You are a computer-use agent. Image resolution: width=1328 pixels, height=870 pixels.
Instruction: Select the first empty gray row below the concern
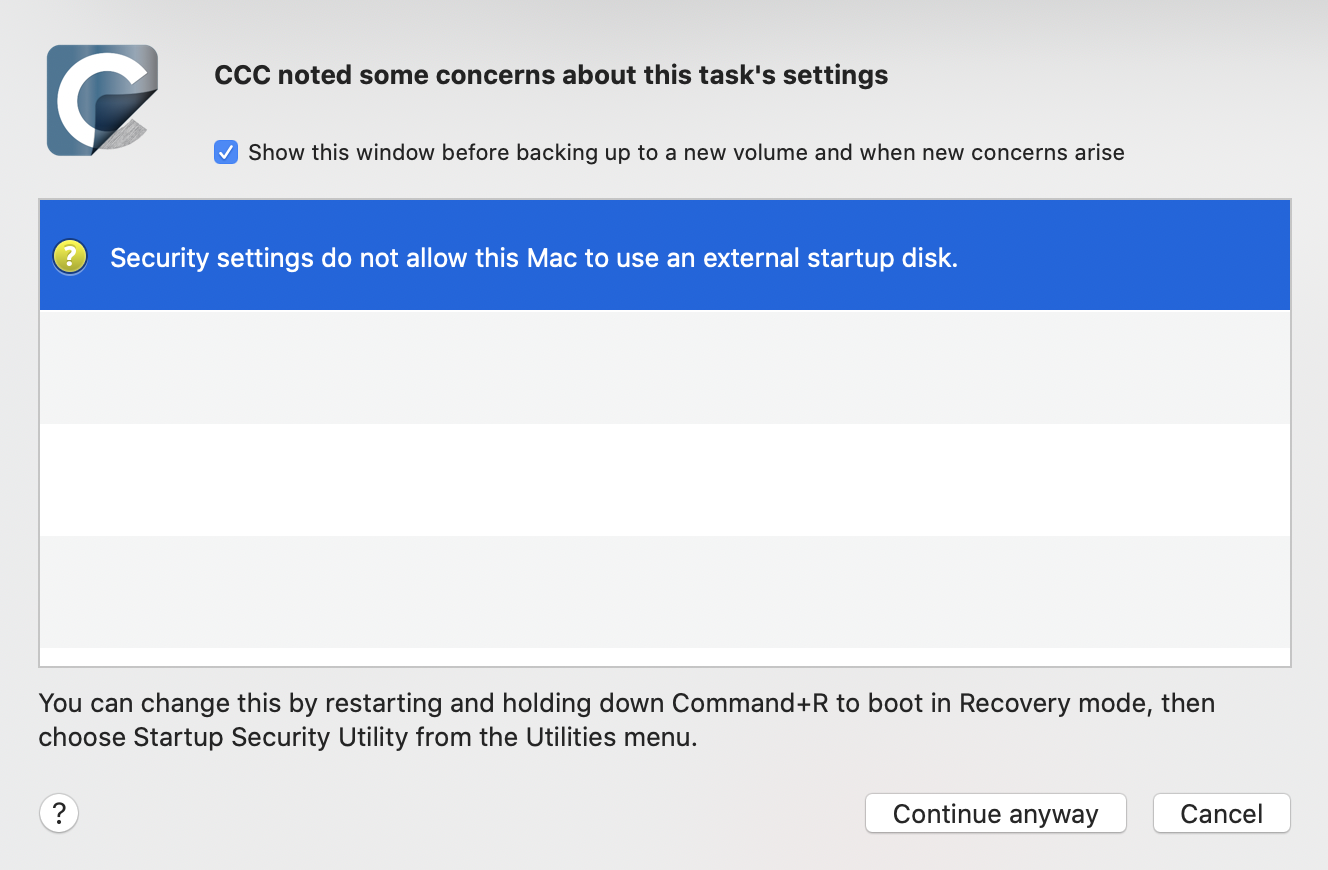coord(665,367)
